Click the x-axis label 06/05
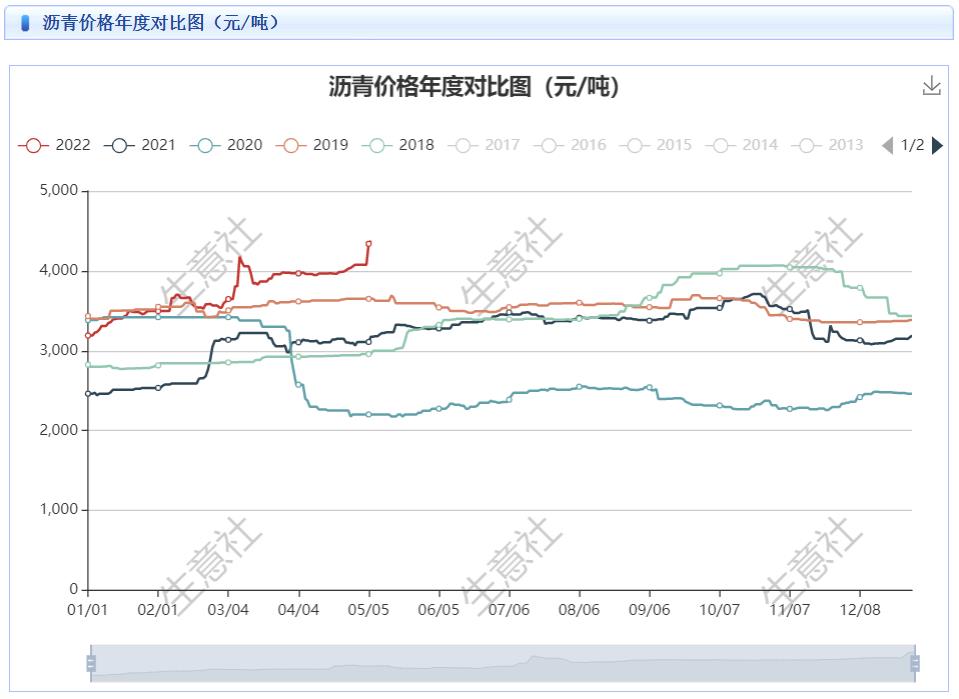This screenshot has height=699, width=959. coord(439,610)
